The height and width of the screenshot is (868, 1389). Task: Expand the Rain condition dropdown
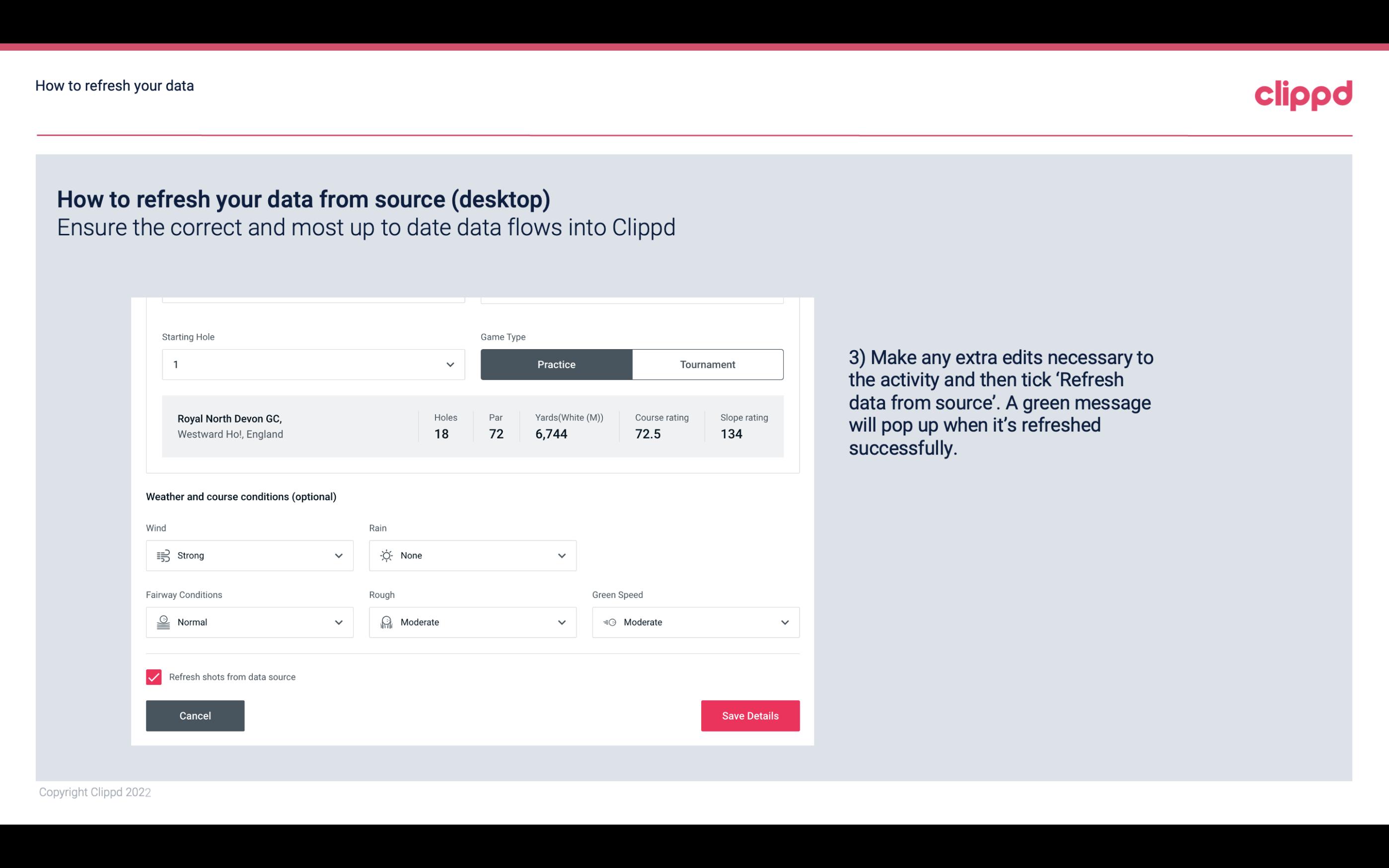click(x=561, y=555)
